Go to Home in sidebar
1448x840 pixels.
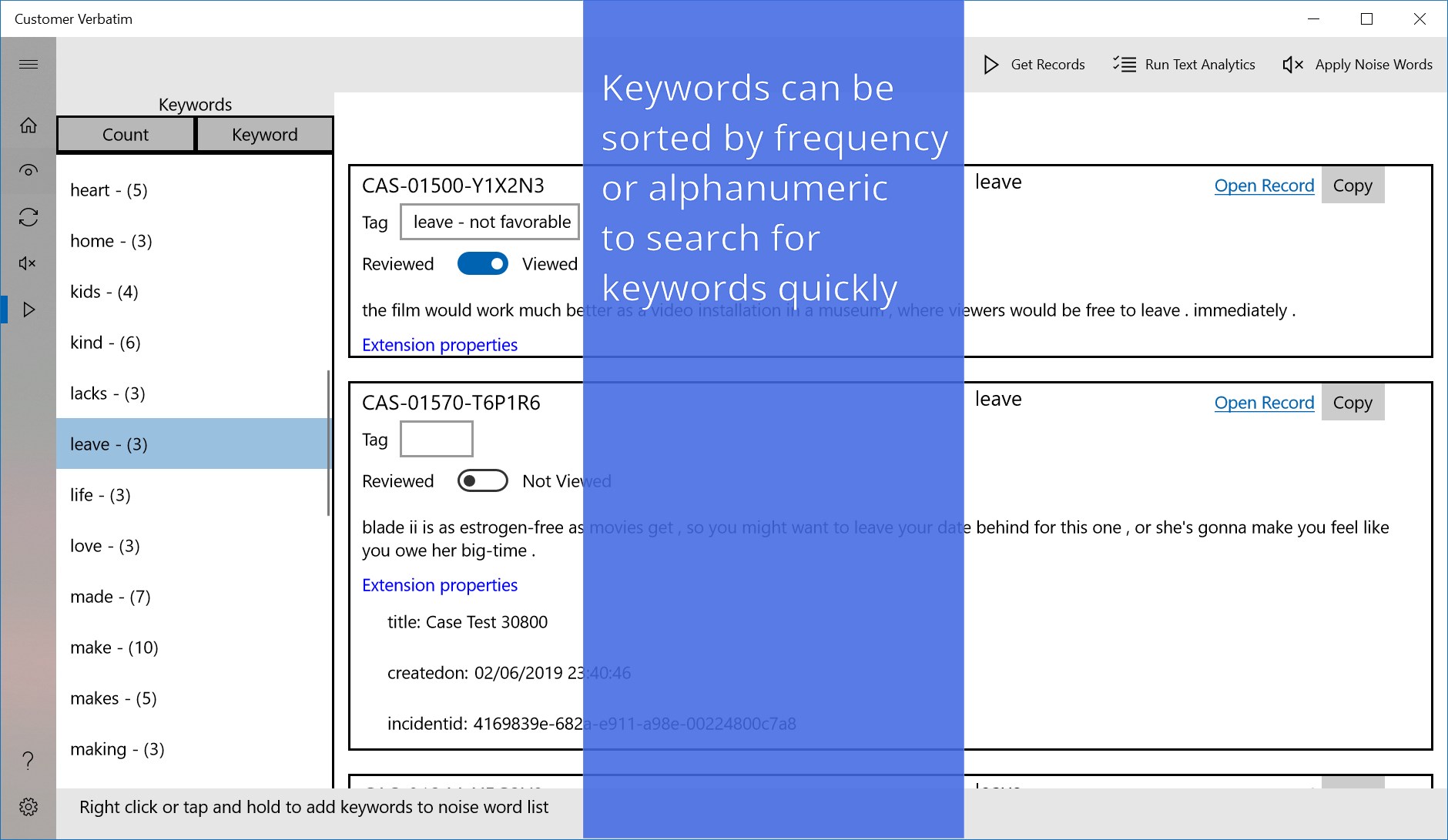pos(28,125)
